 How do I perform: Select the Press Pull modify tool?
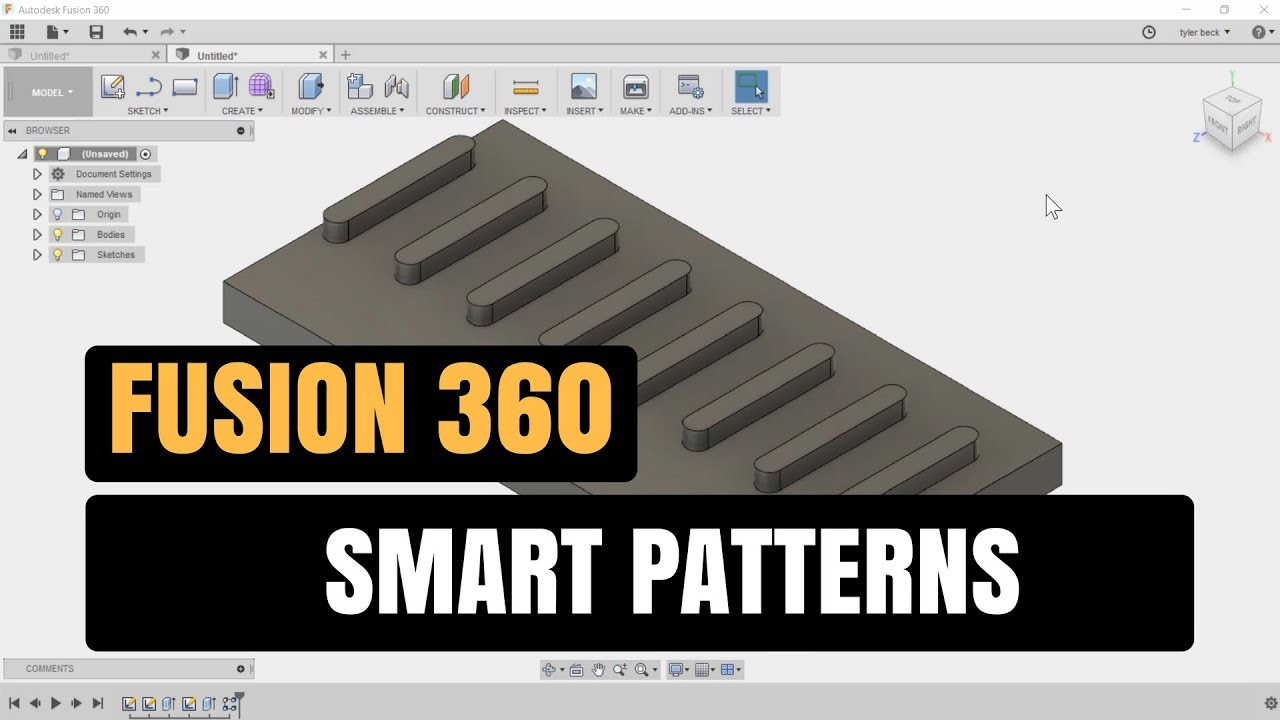311,87
